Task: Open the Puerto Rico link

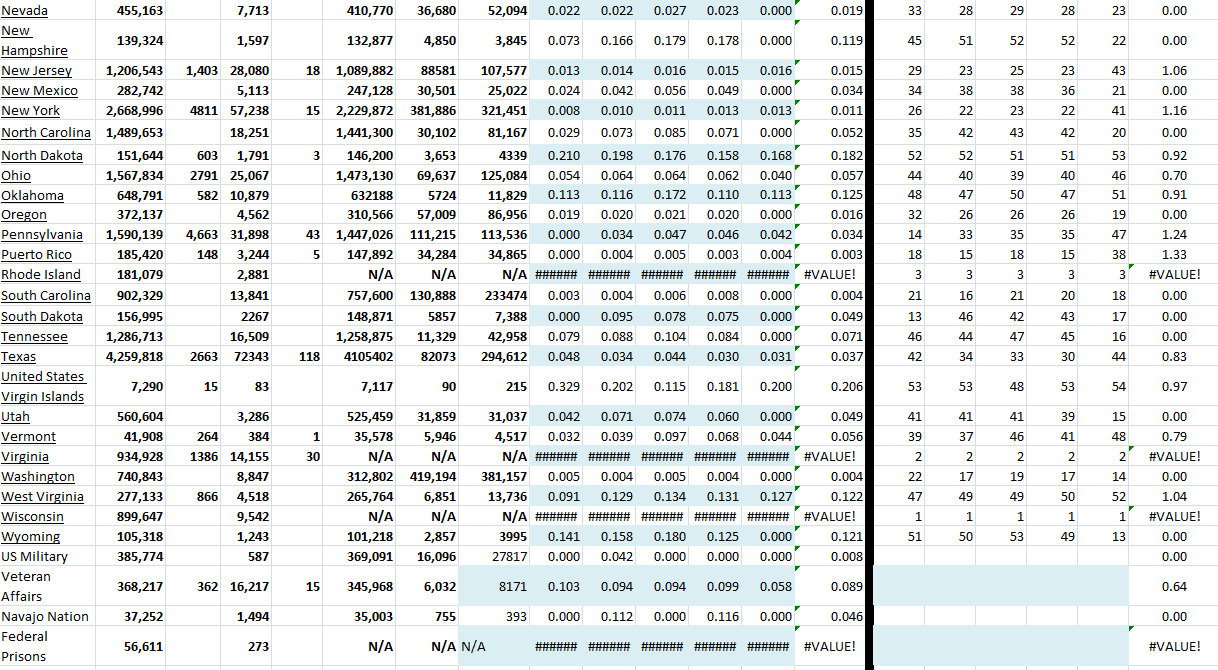Action: 36,255
